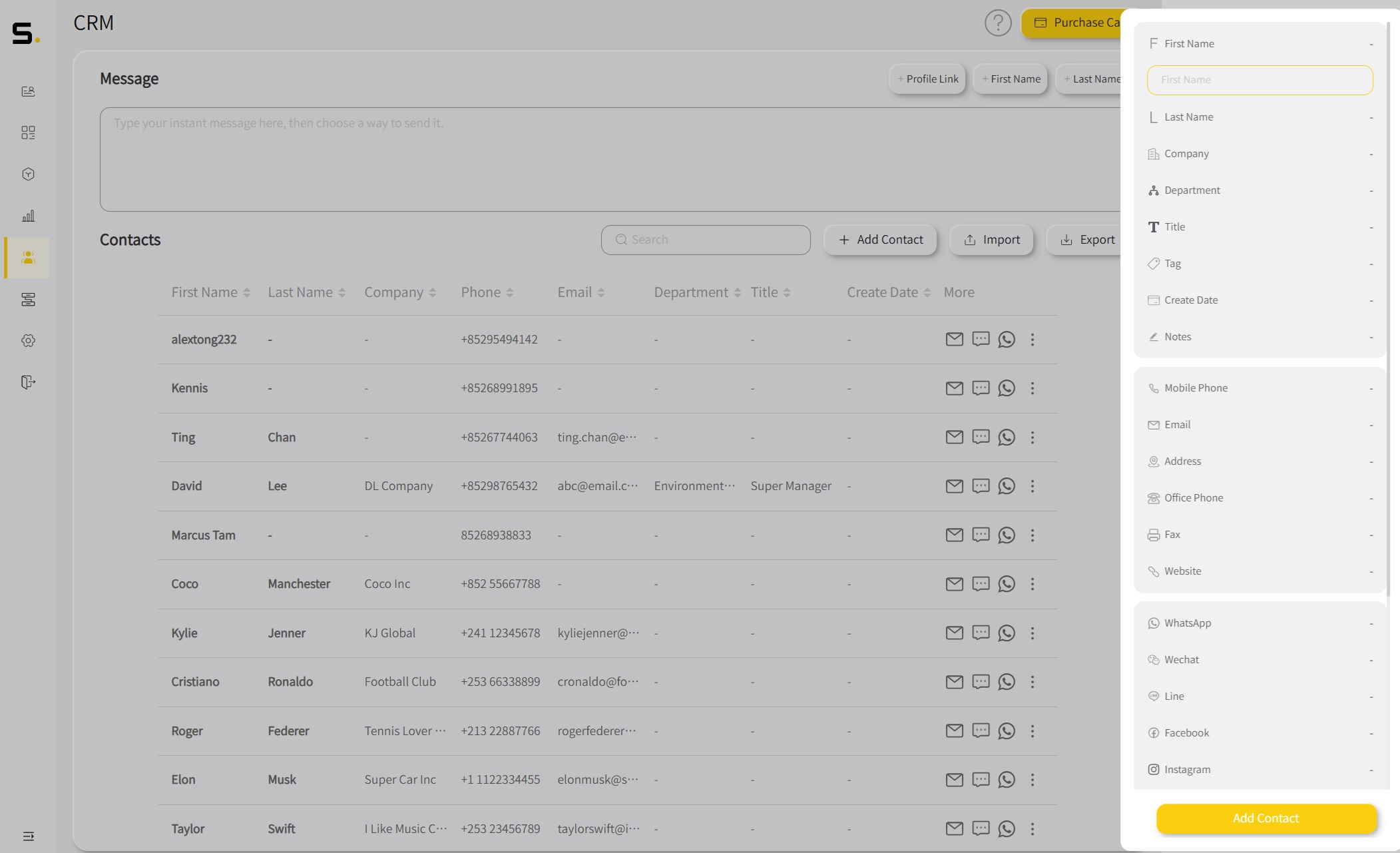The image size is (1400, 853).
Task: Toggle sorting on the First Name column
Action: 248,292
